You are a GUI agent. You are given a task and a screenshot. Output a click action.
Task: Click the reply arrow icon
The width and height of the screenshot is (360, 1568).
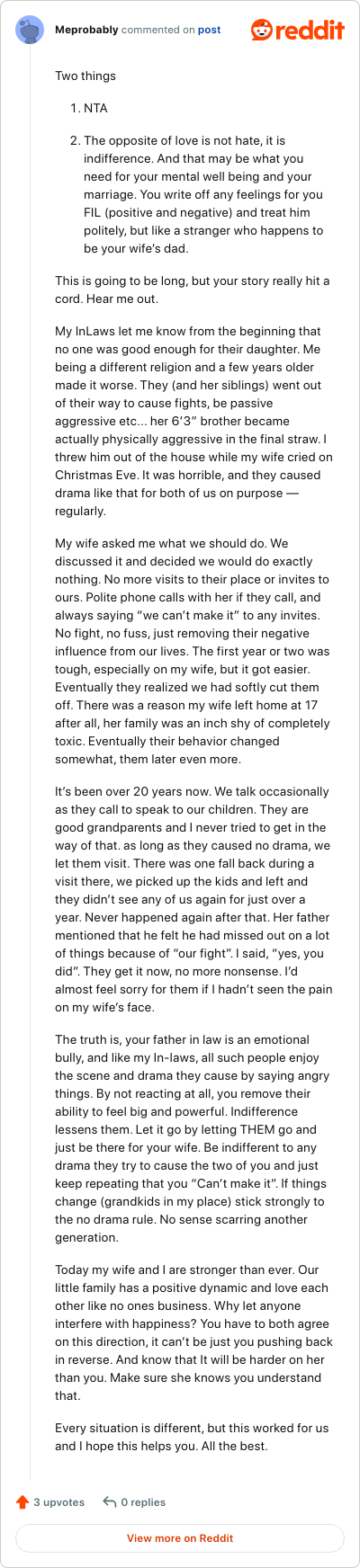click(x=110, y=1501)
